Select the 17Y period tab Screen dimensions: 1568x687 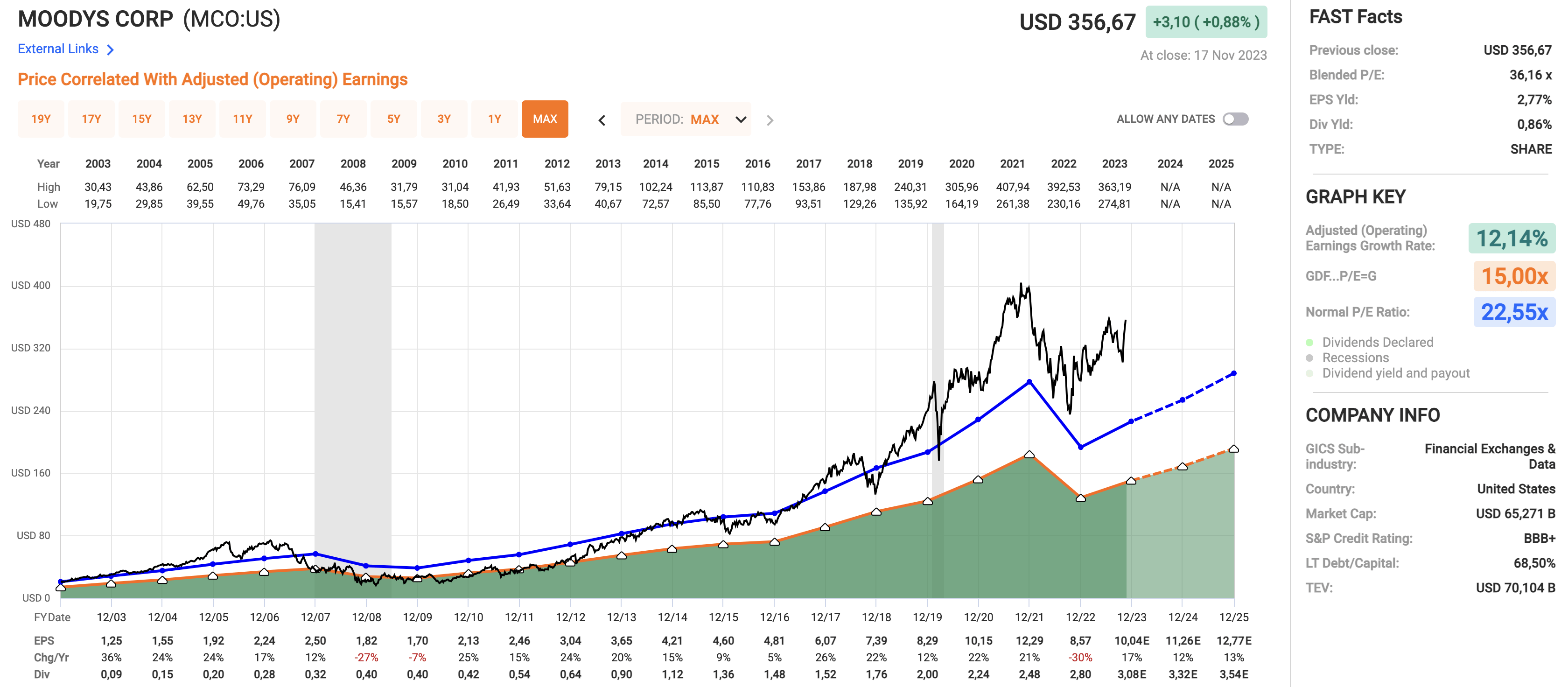91,119
